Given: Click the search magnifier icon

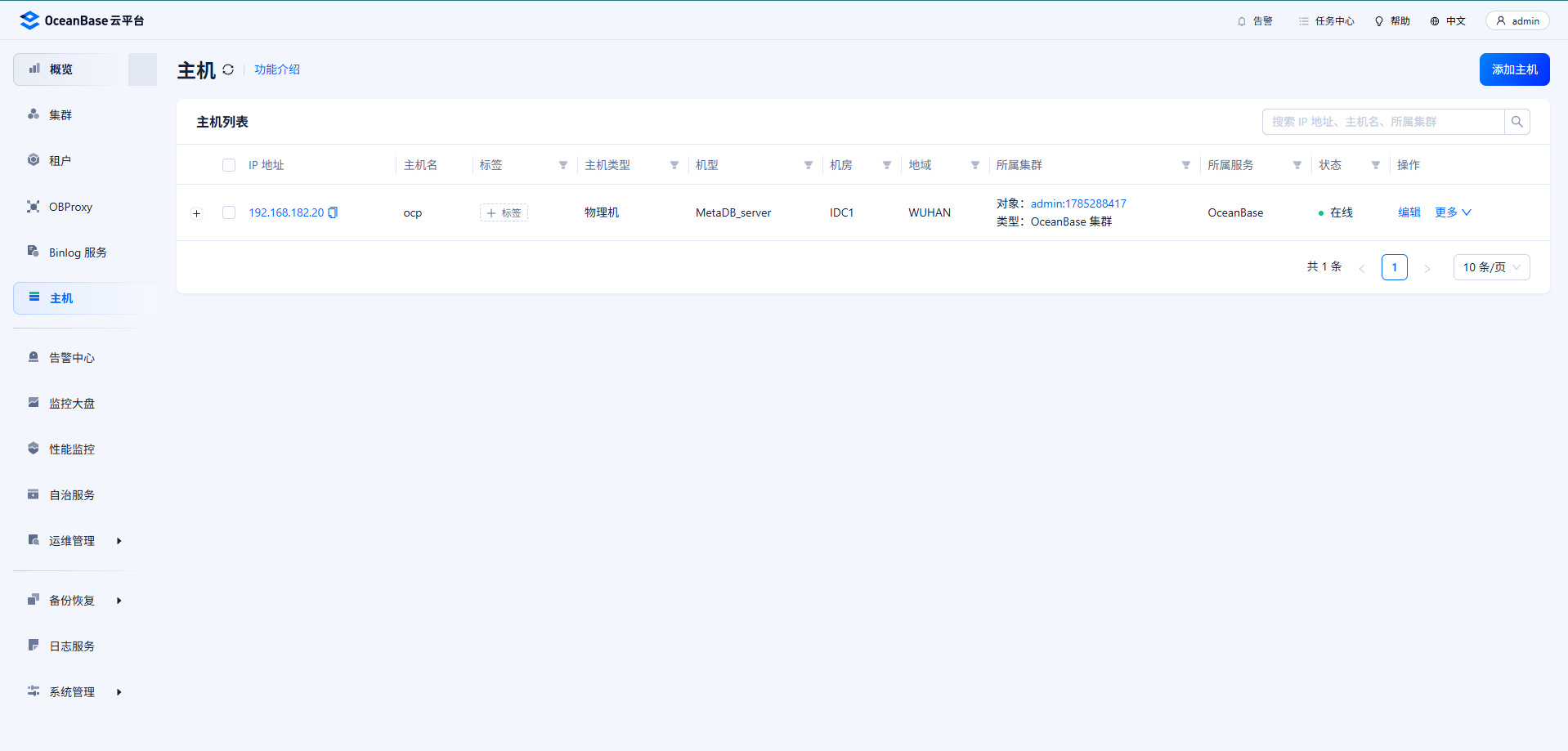Looking at the screenshot, I should (1517, 122).
